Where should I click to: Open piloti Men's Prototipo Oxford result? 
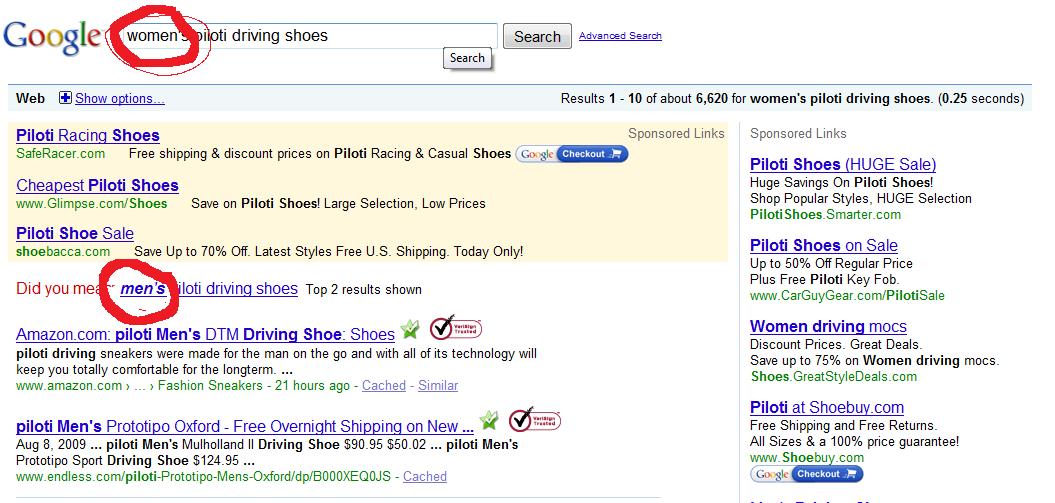(x=245, y=426)
